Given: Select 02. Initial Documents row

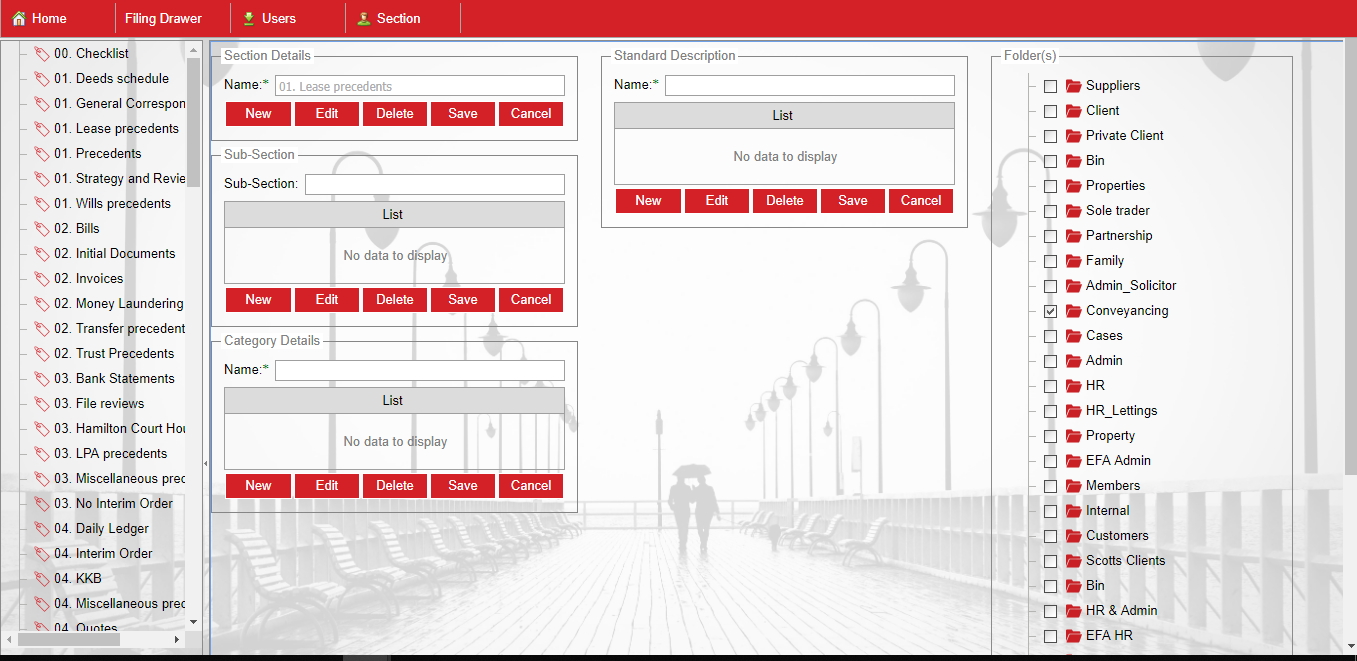Looking at the screenshot, I should click(115, 254).
